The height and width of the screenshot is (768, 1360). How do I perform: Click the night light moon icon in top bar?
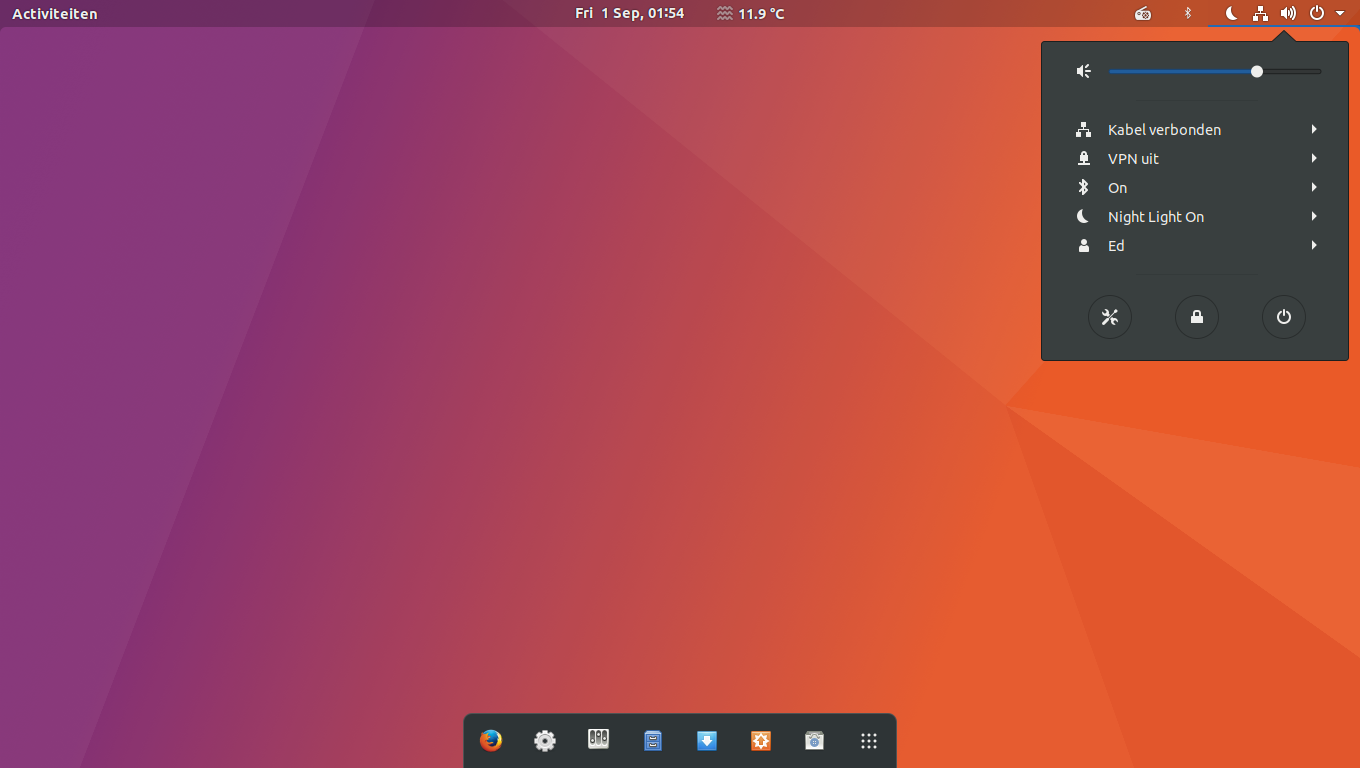(1232, 13)
